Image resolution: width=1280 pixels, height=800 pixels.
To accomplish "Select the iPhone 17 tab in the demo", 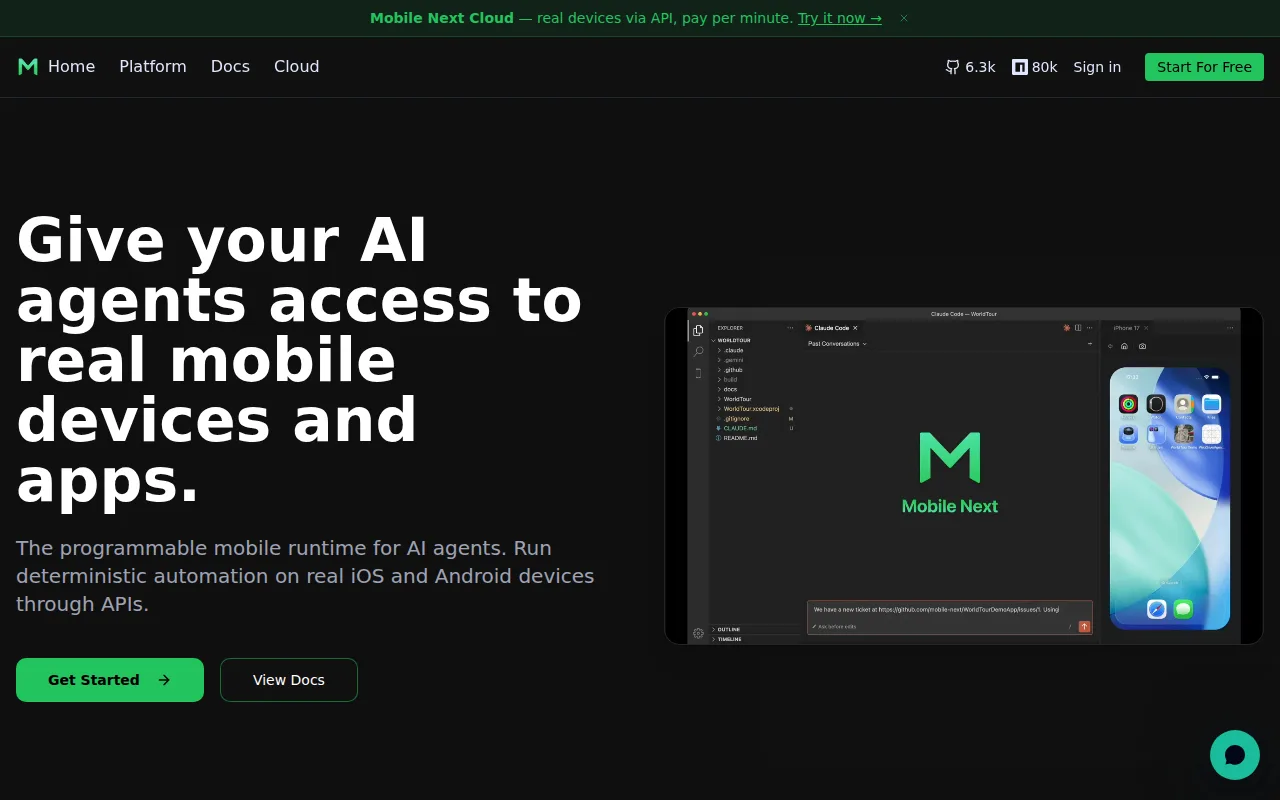I will point(1126,328).
